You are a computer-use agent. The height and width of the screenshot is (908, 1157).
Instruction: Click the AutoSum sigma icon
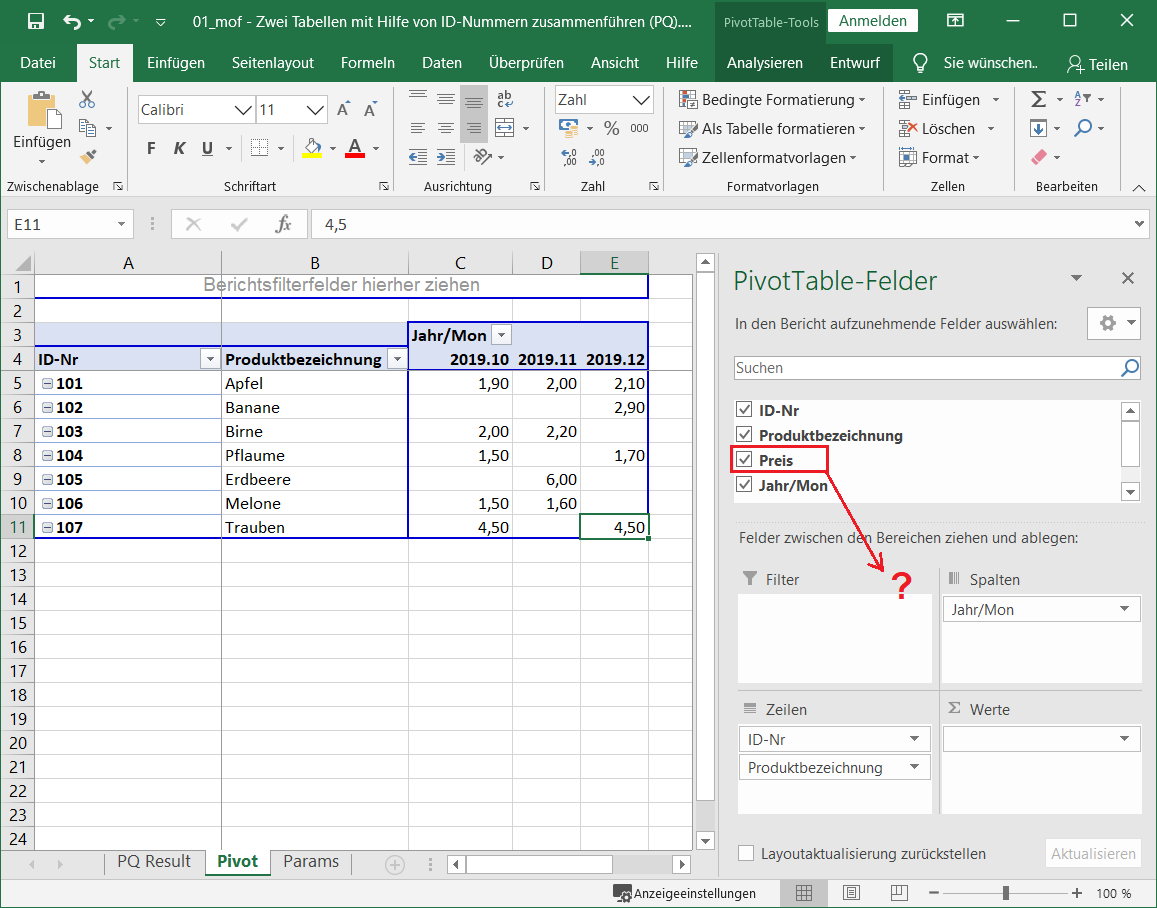tap(1038, 100)
